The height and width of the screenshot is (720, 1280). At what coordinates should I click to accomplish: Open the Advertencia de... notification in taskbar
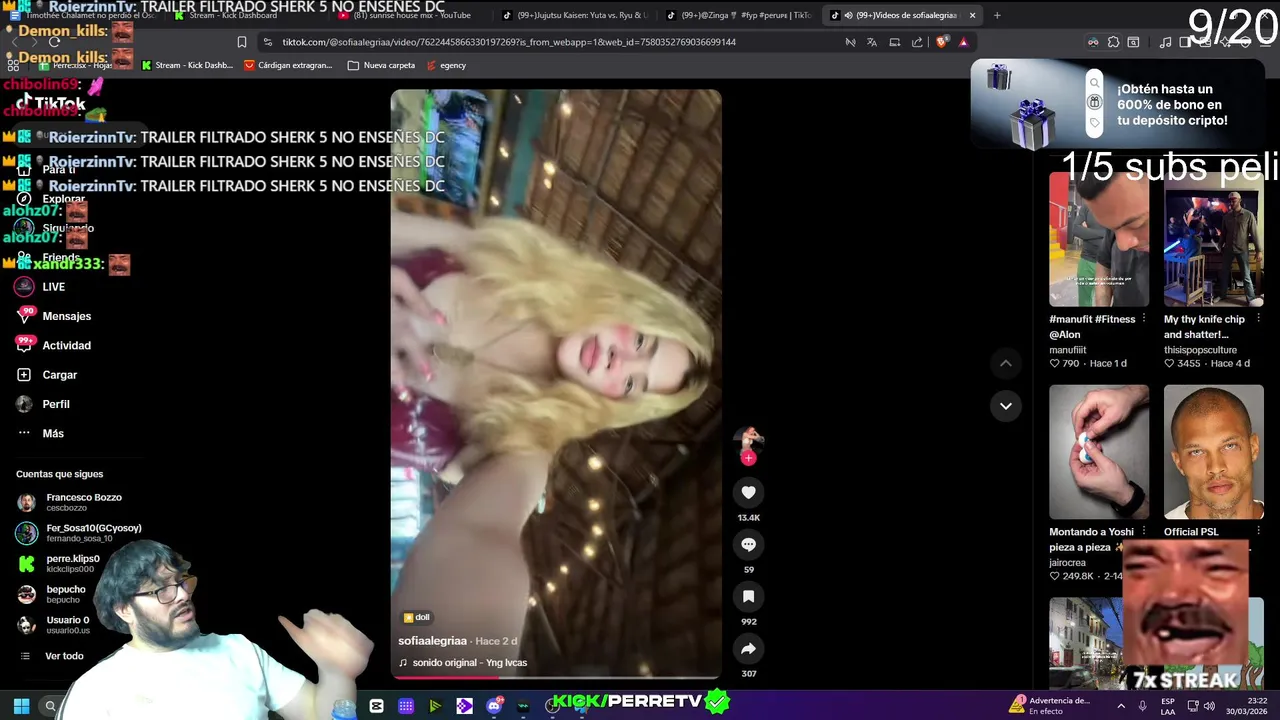tap(1051, 706)
